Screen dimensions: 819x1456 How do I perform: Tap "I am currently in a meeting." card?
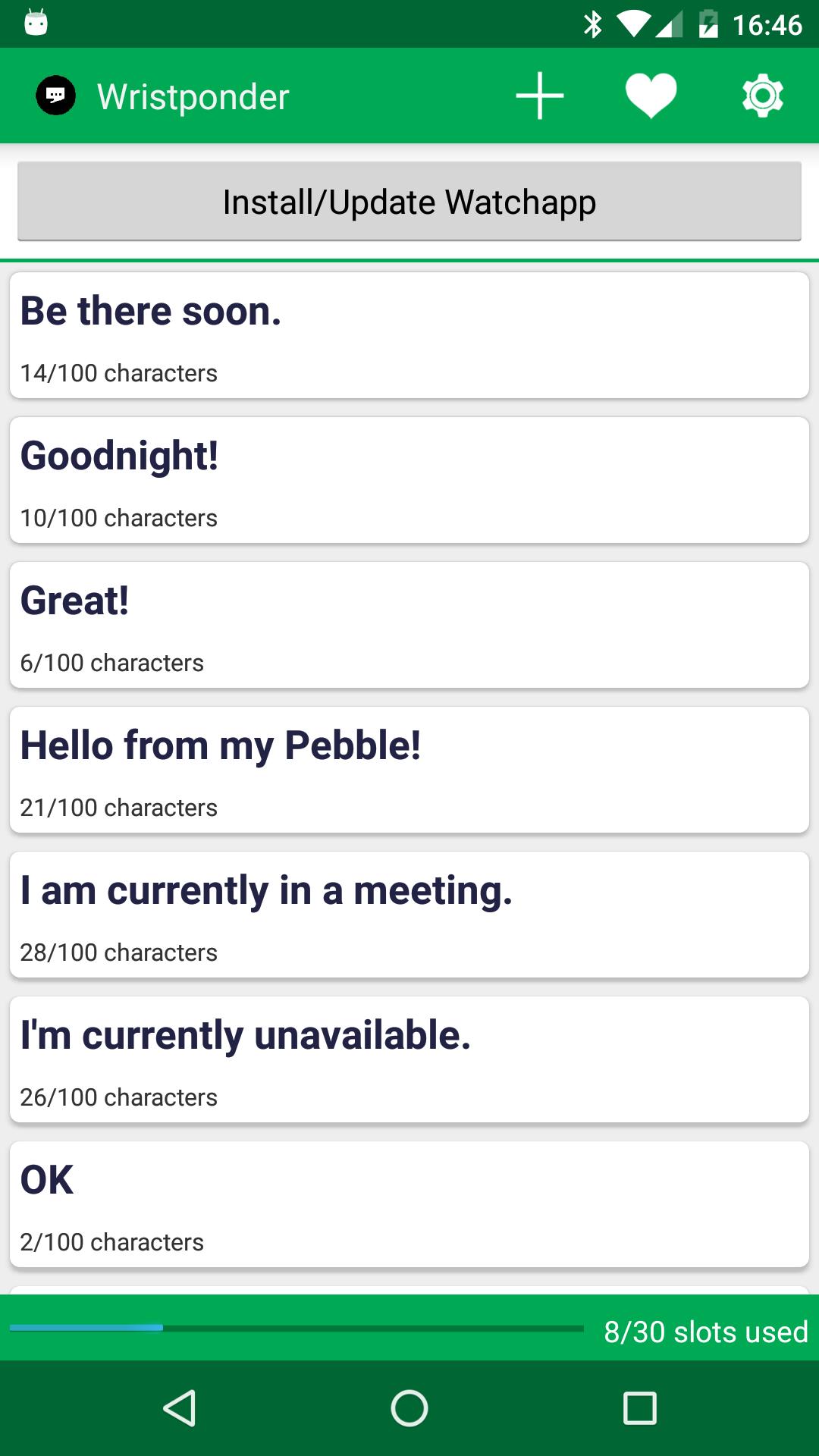click(409, 915)
